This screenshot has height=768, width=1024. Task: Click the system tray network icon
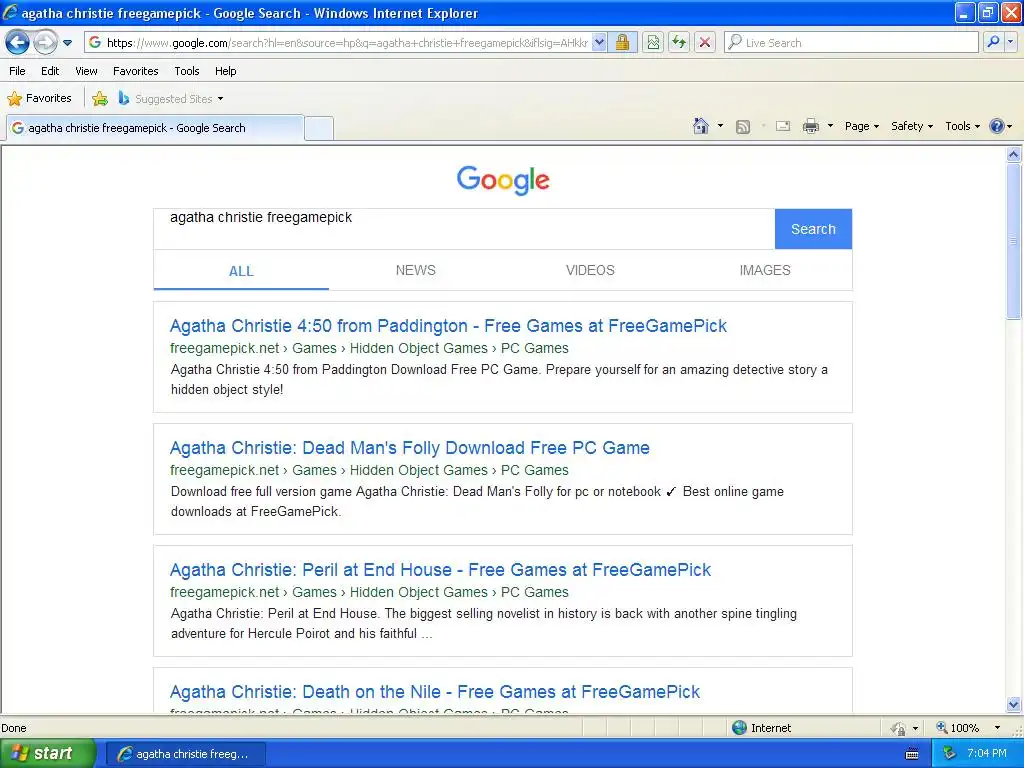point(950,754)
